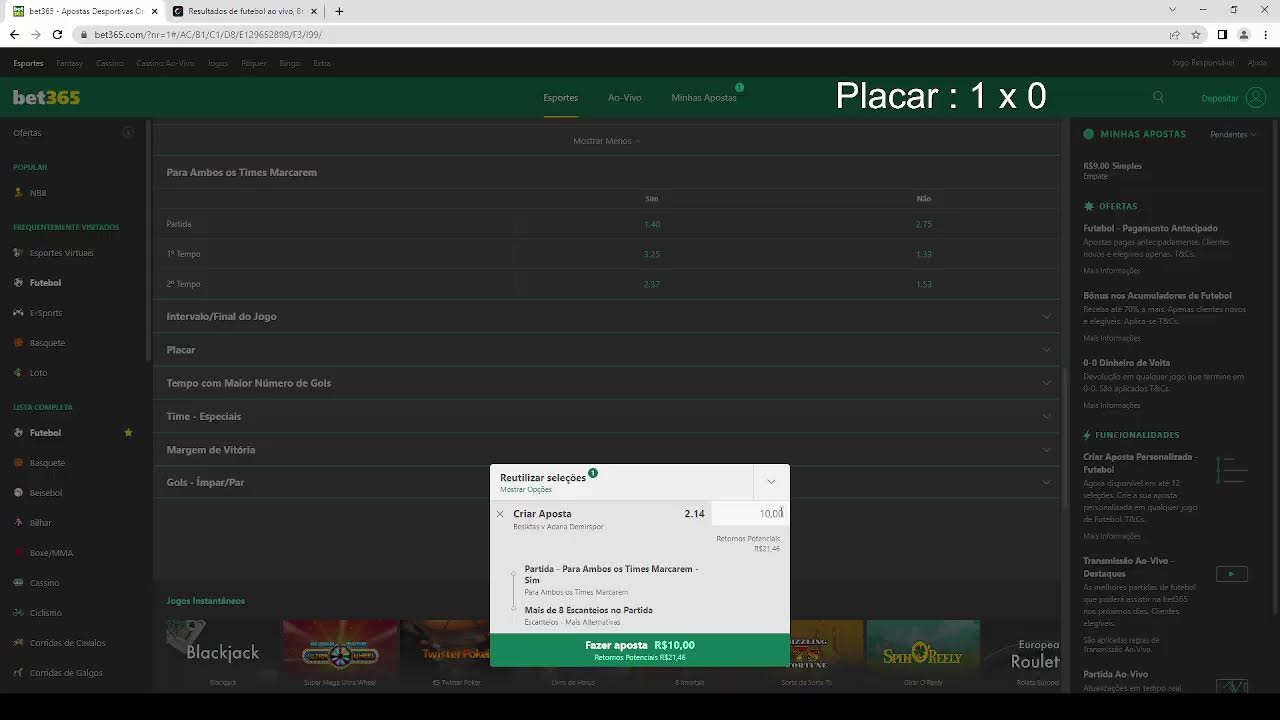Click the Depositar link
This screenshot has height=720, width=1280.
coord(1220,98)
